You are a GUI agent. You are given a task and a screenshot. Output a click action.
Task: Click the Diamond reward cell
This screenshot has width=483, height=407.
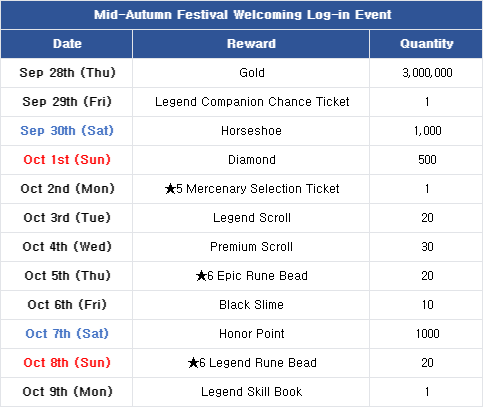click(x=252, y=160)
